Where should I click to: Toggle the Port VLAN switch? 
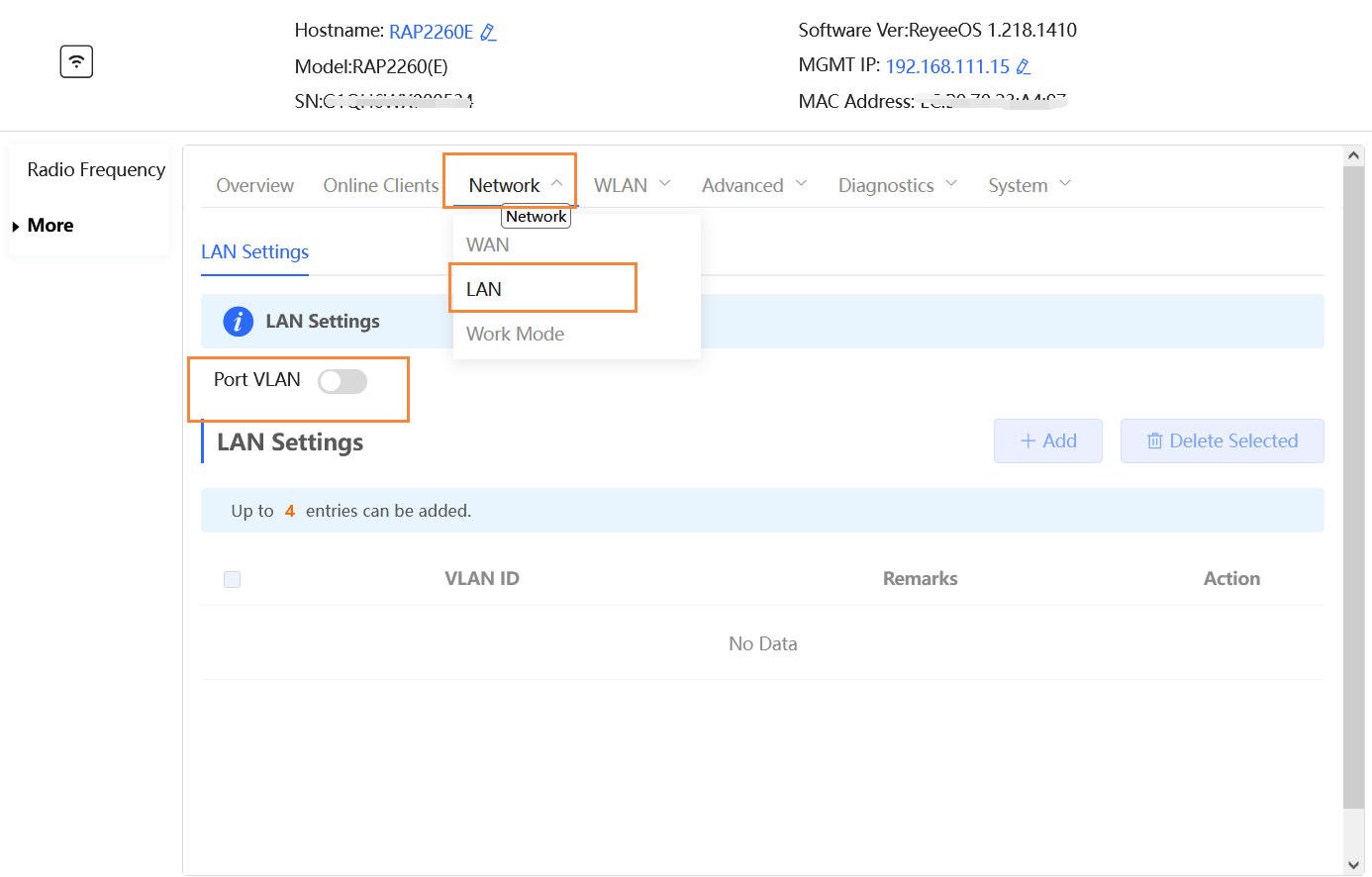[x=343, y=381]
